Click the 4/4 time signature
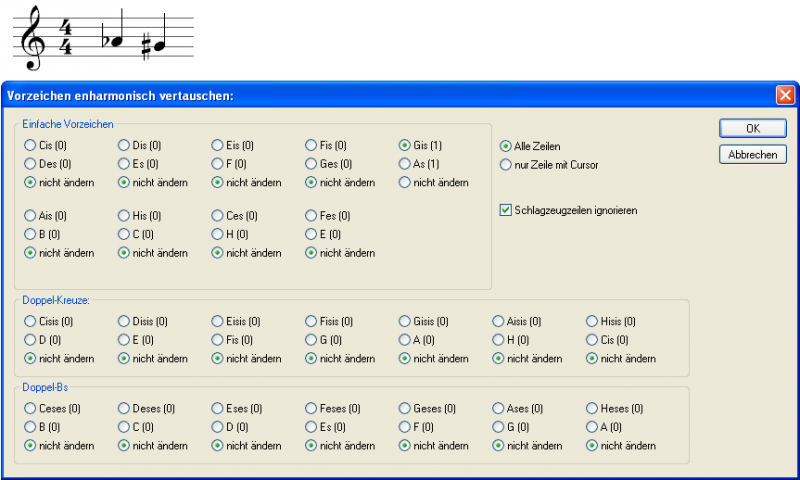This screenshot has height=480, width=800. 67,40
